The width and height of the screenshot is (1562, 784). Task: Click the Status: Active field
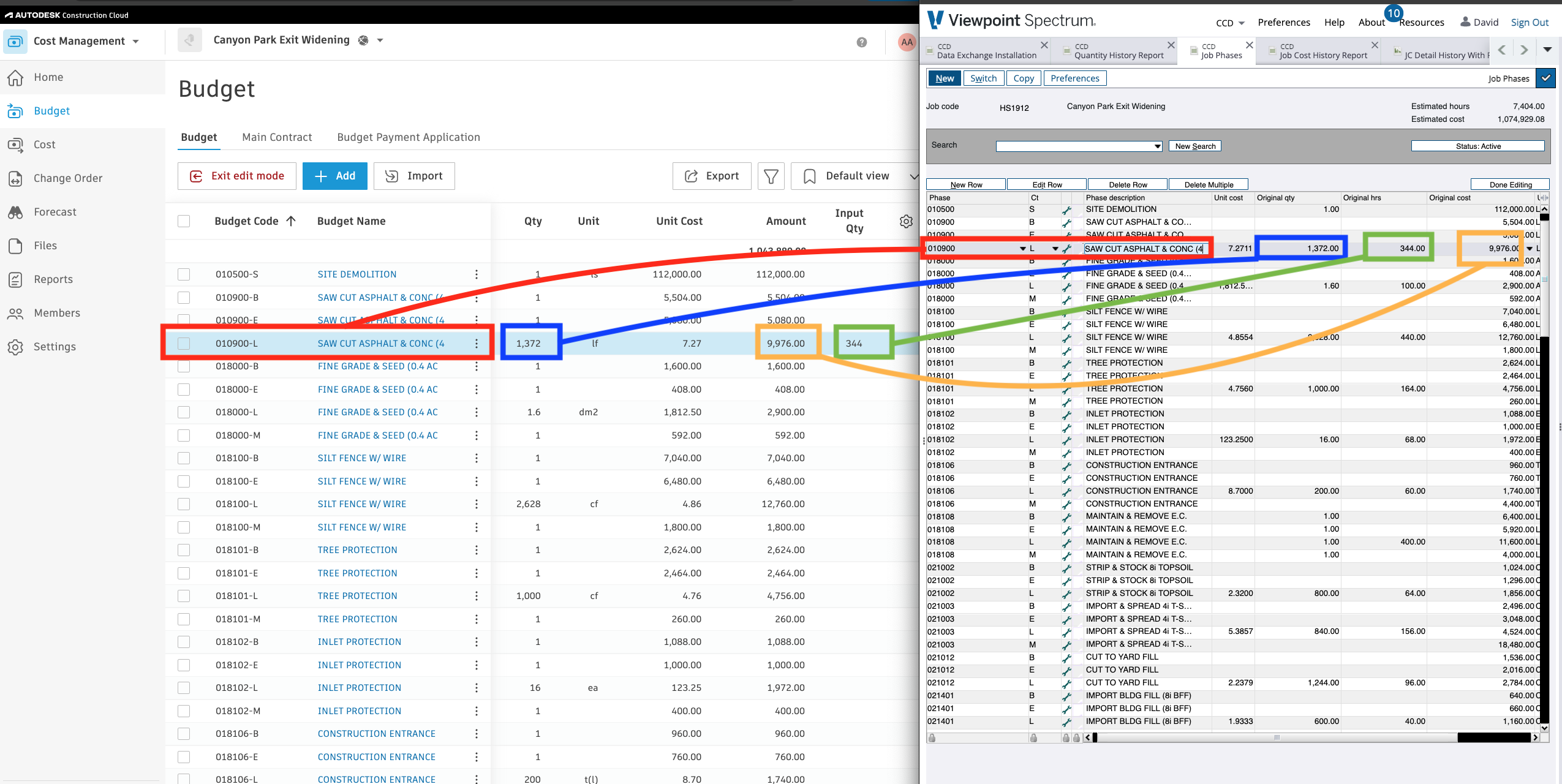tap(1477, 146)
